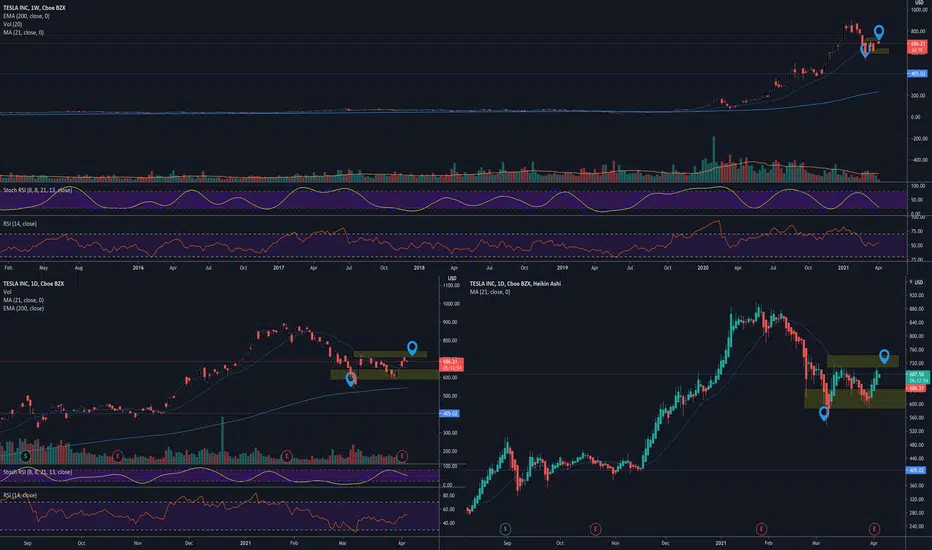Click the E earnings marker near Apr on Heikin Ashi chart
932x550 pixels.
click(x=874, y=529)
